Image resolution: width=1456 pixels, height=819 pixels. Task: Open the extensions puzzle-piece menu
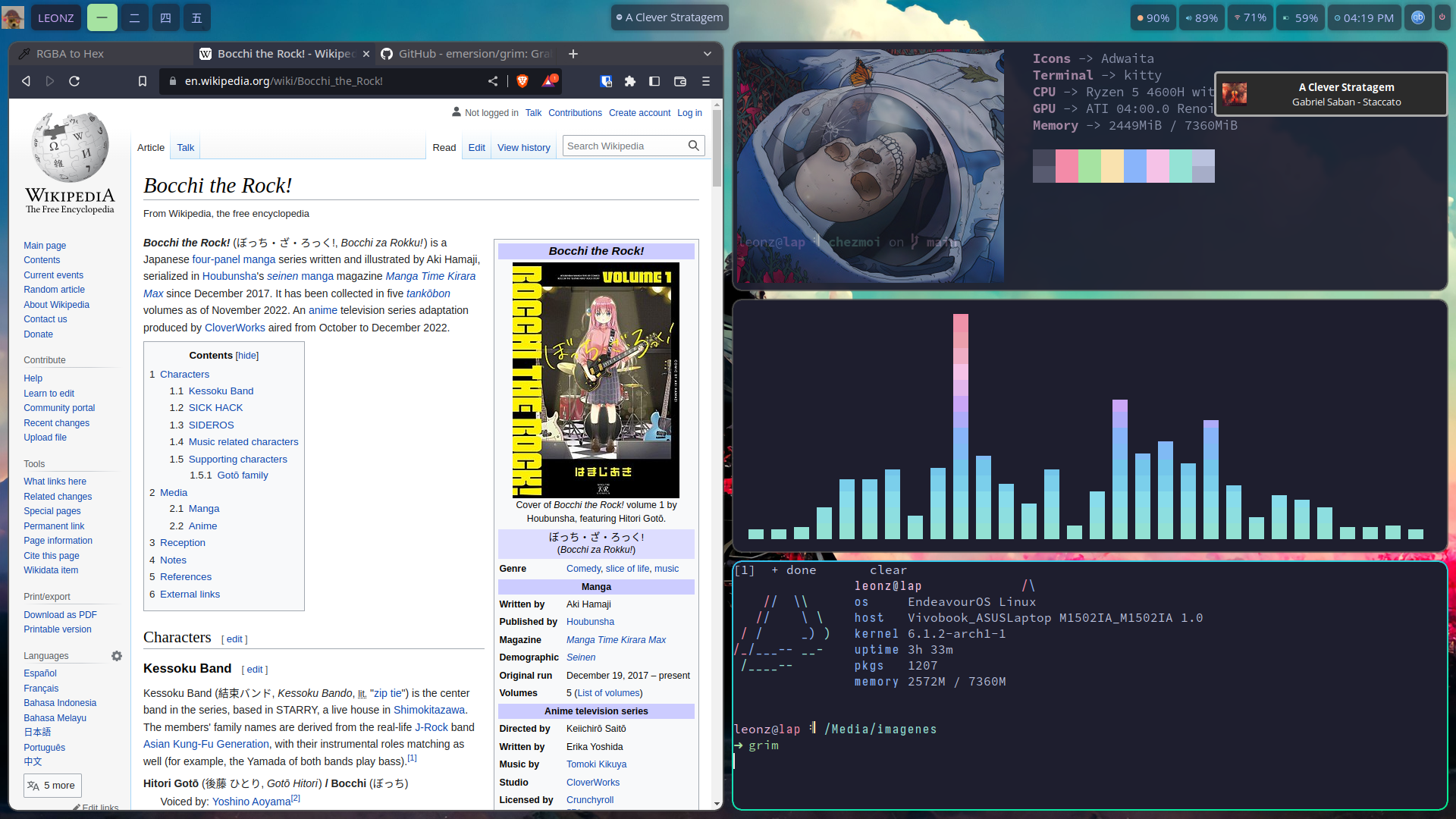click(x=629, y=81)
